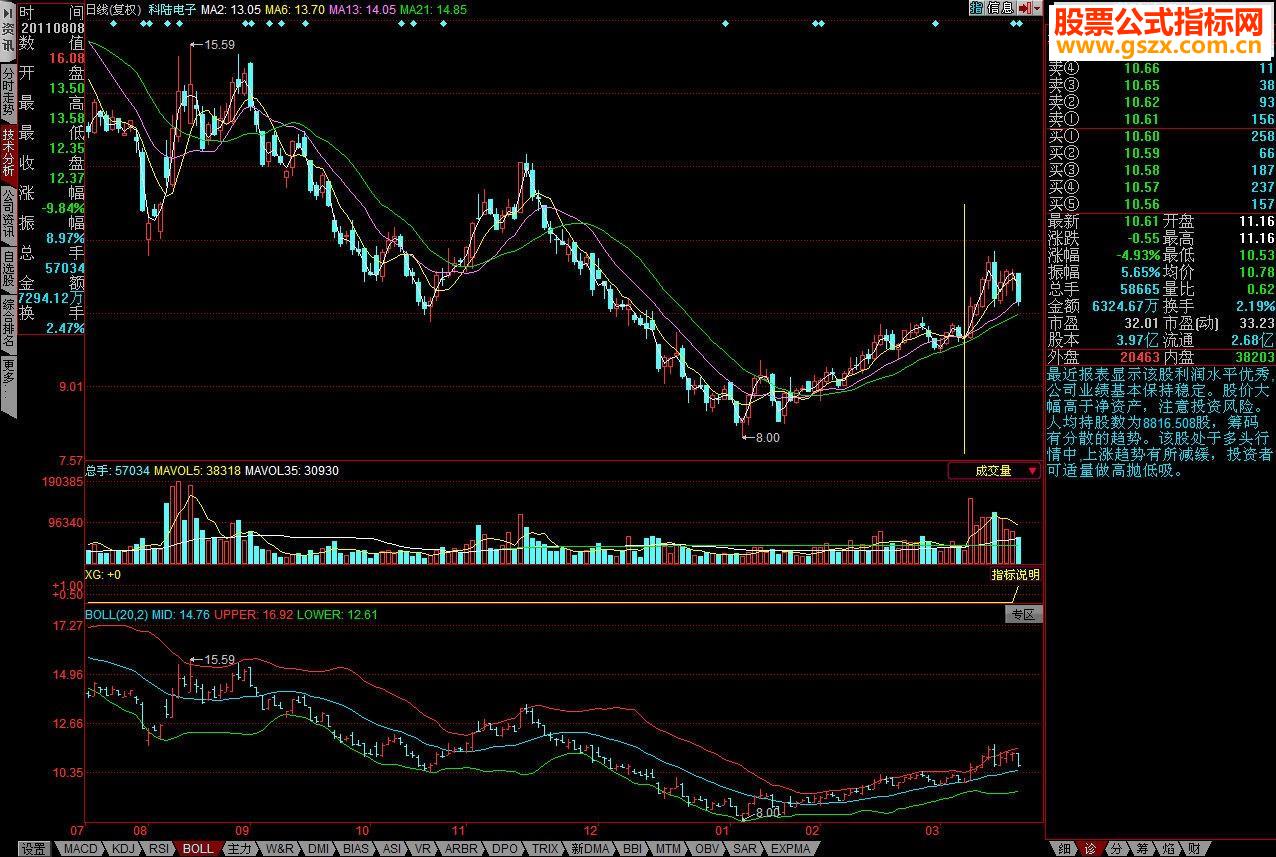
Task: Click the 15.59 high price marker
Action: pos(218,44)
